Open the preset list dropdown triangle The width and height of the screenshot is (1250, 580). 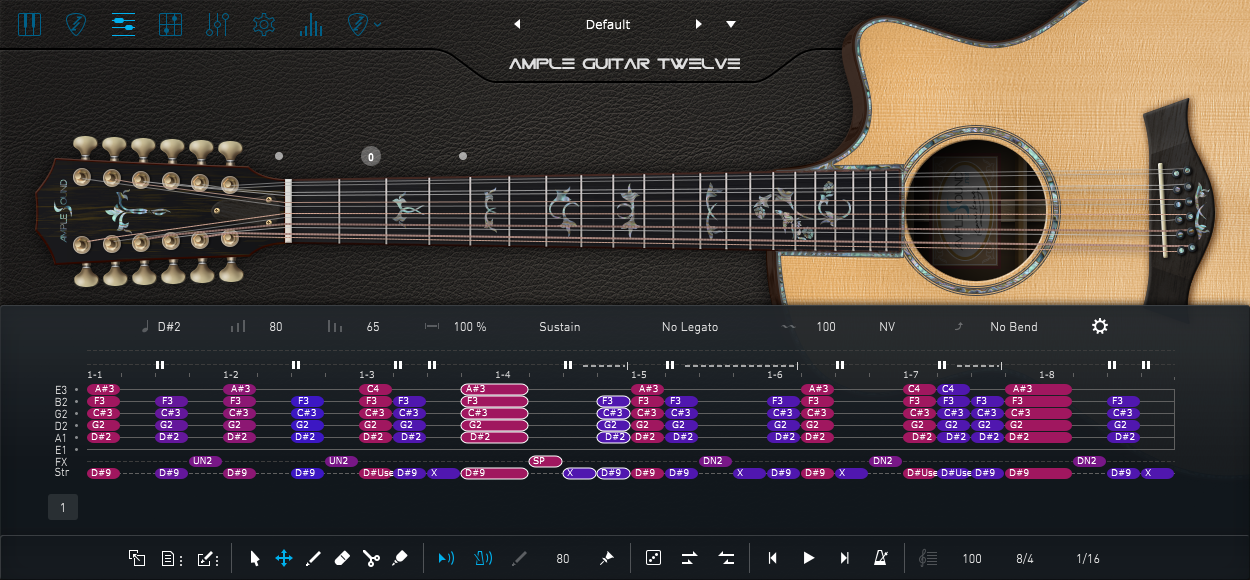[731, 24]
